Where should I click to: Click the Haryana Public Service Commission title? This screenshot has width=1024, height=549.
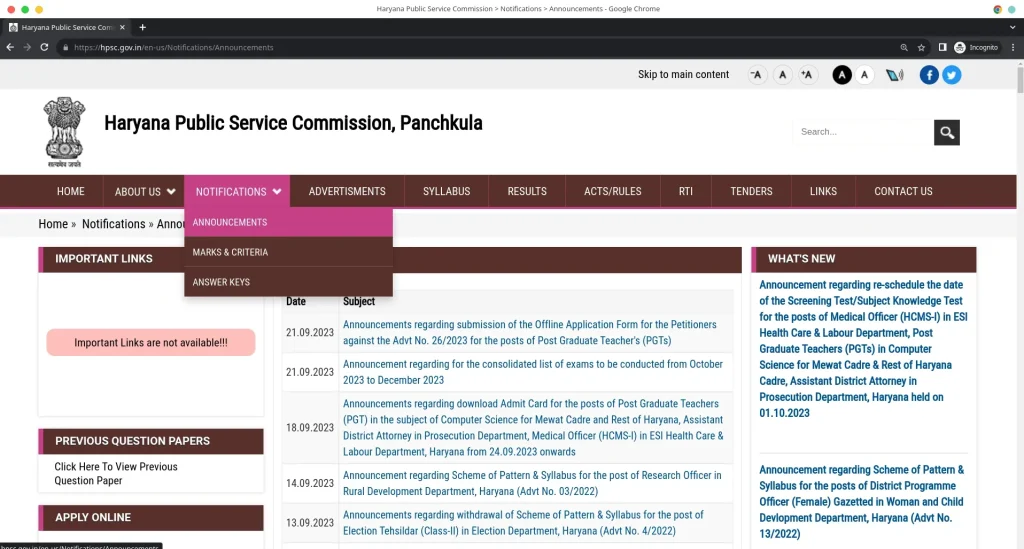pos(293,123)
